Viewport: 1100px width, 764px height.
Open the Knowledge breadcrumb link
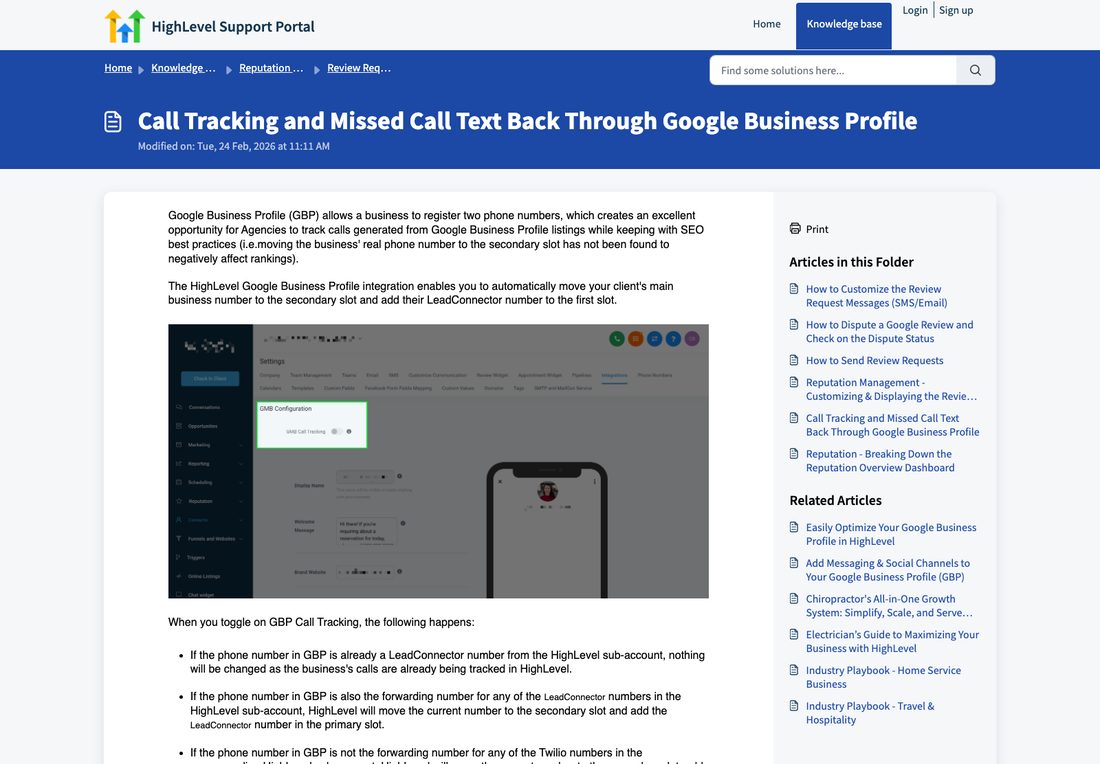click(x=183, y=68)
